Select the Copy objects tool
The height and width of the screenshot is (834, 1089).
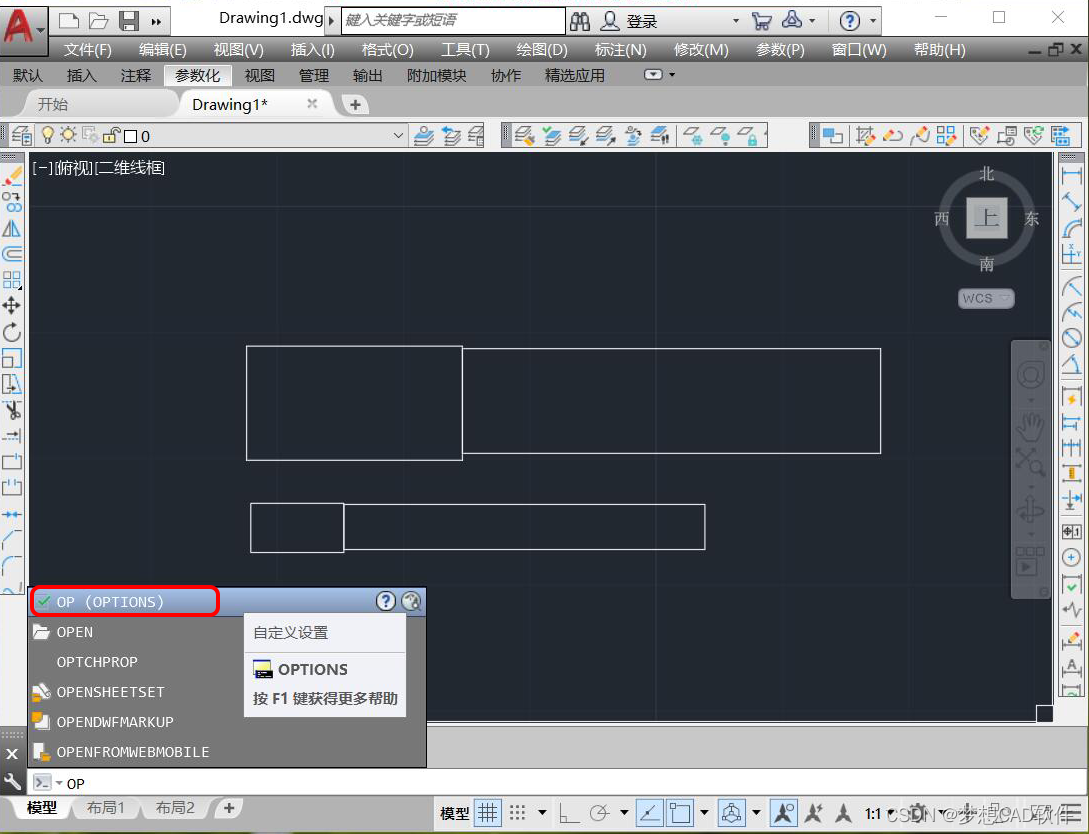[12, 202]
